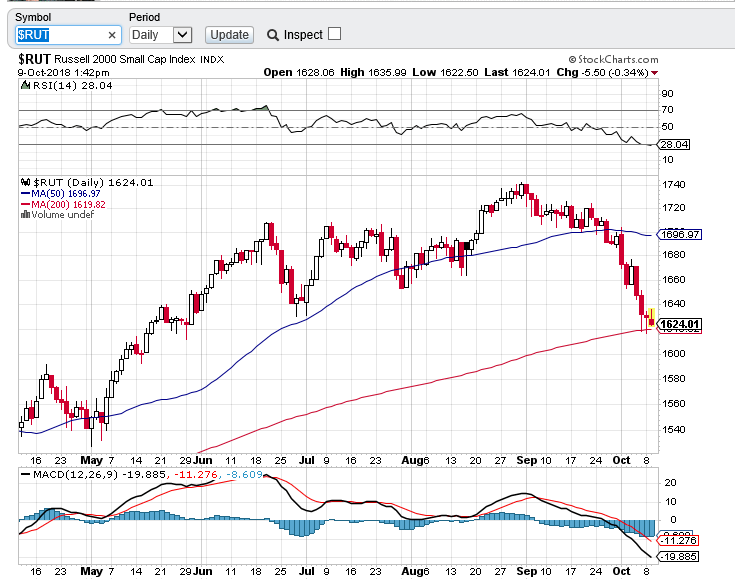Click the Period field label
The width and height of the screenshot is (735, 580).
point(144,17)
